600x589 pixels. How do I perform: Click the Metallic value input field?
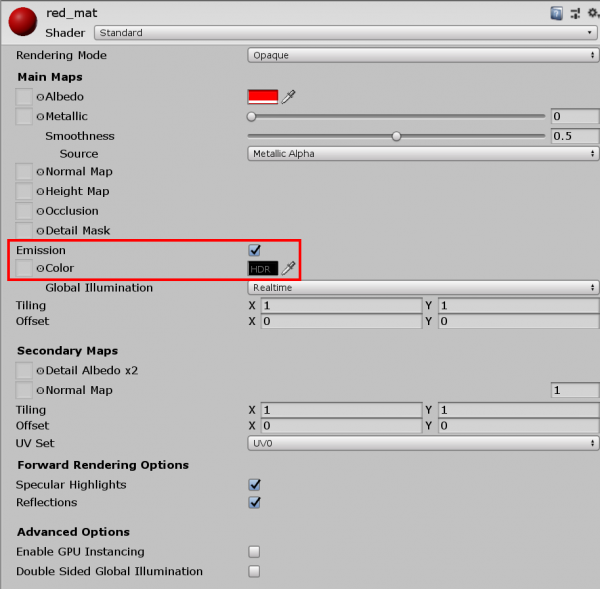(x=575, y=117)
